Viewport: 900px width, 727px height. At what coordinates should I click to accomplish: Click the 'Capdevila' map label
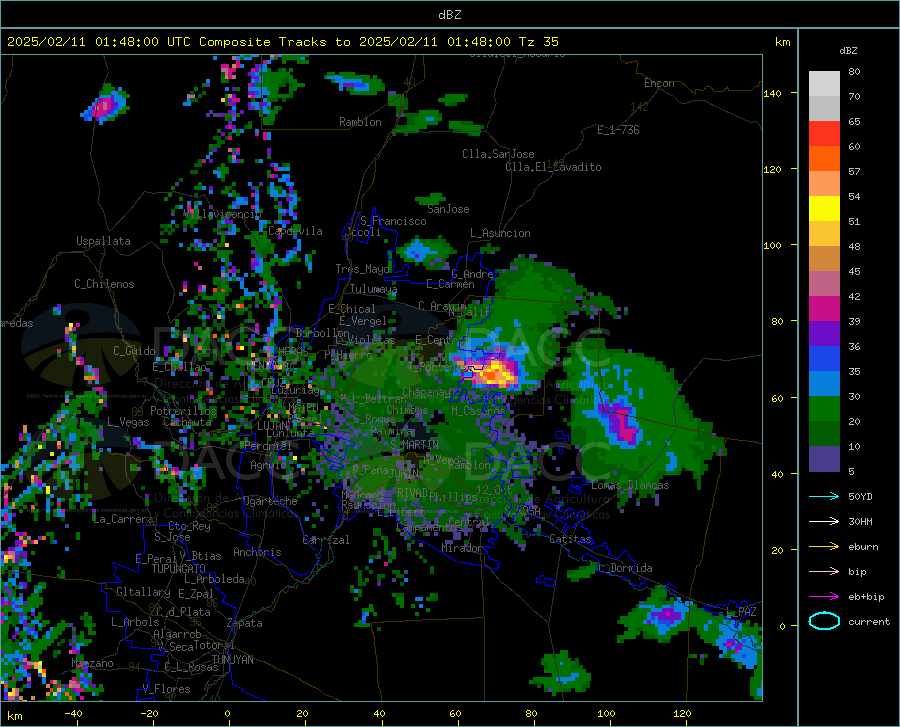[295, 231]
